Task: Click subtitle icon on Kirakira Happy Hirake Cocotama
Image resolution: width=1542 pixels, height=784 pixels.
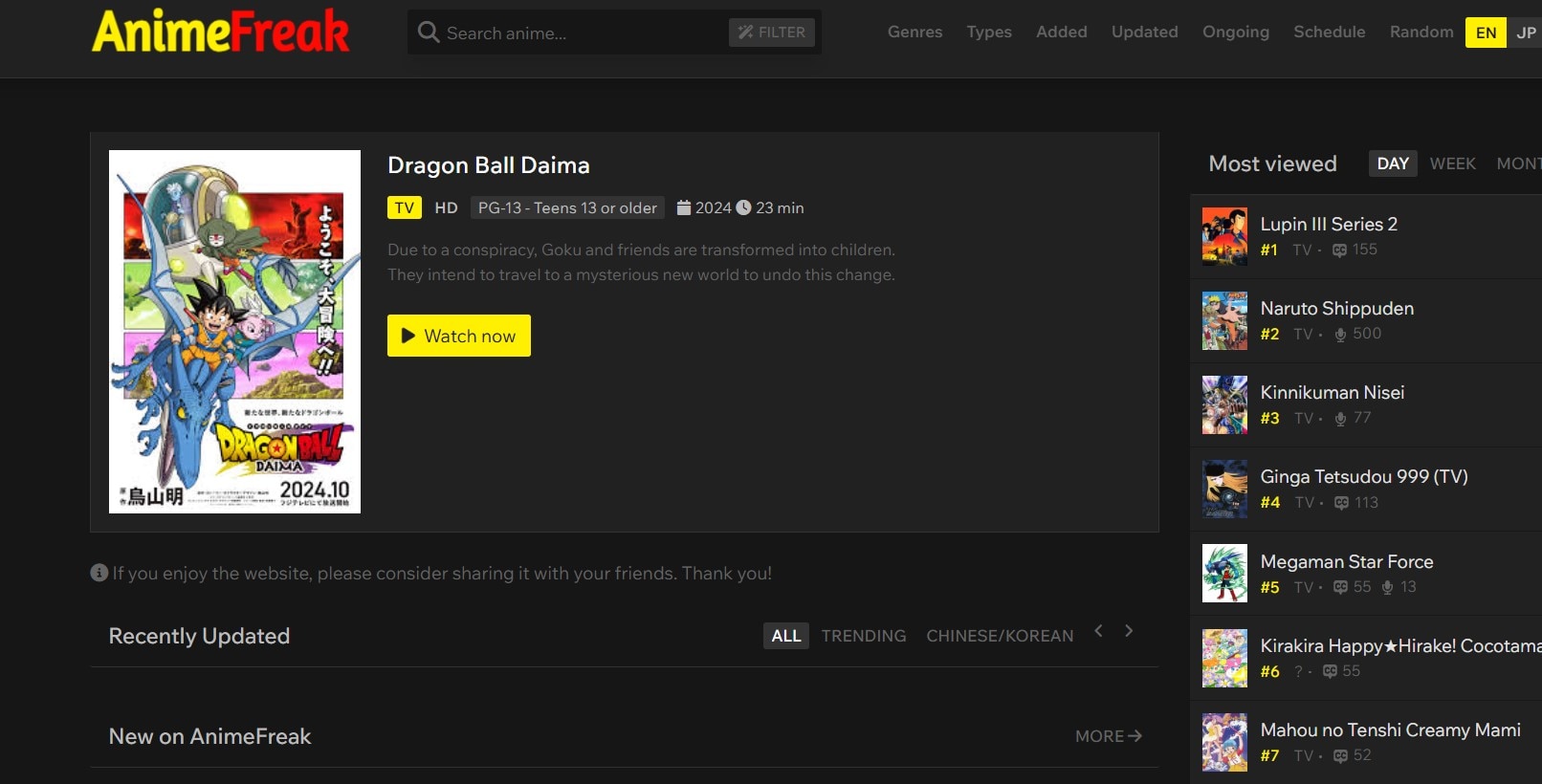Action: pyautogui.click(x=1330, y=671)
